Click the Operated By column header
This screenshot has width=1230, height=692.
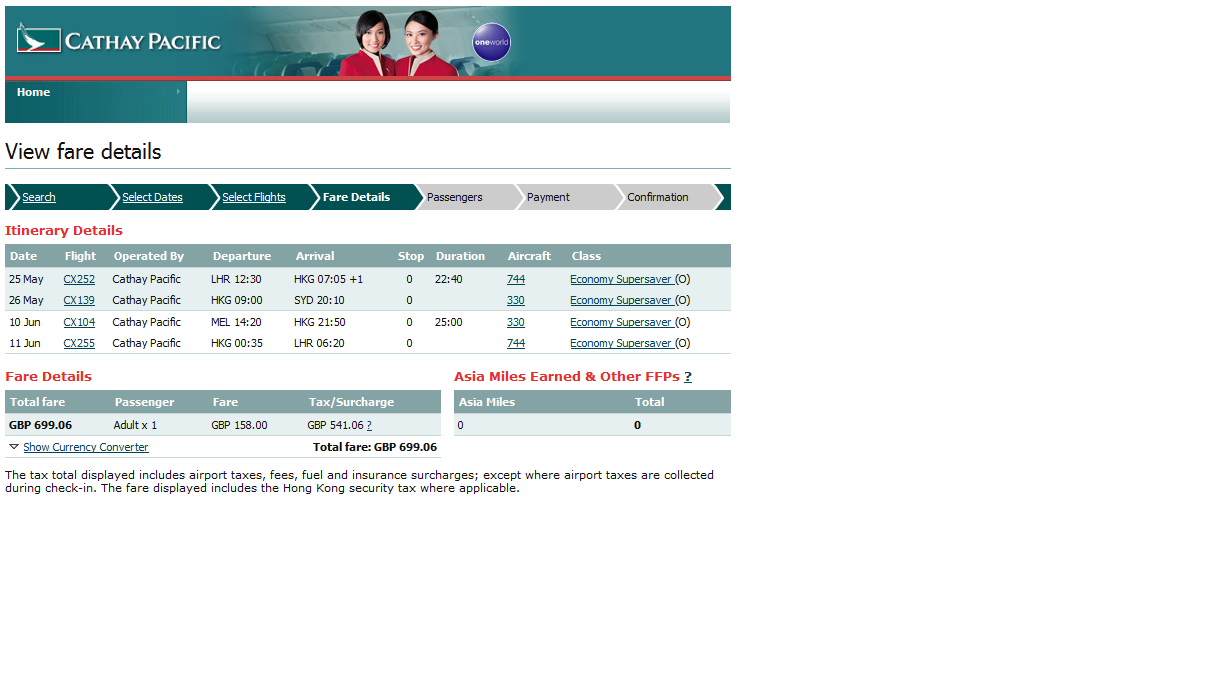click(x=149, y=256)
